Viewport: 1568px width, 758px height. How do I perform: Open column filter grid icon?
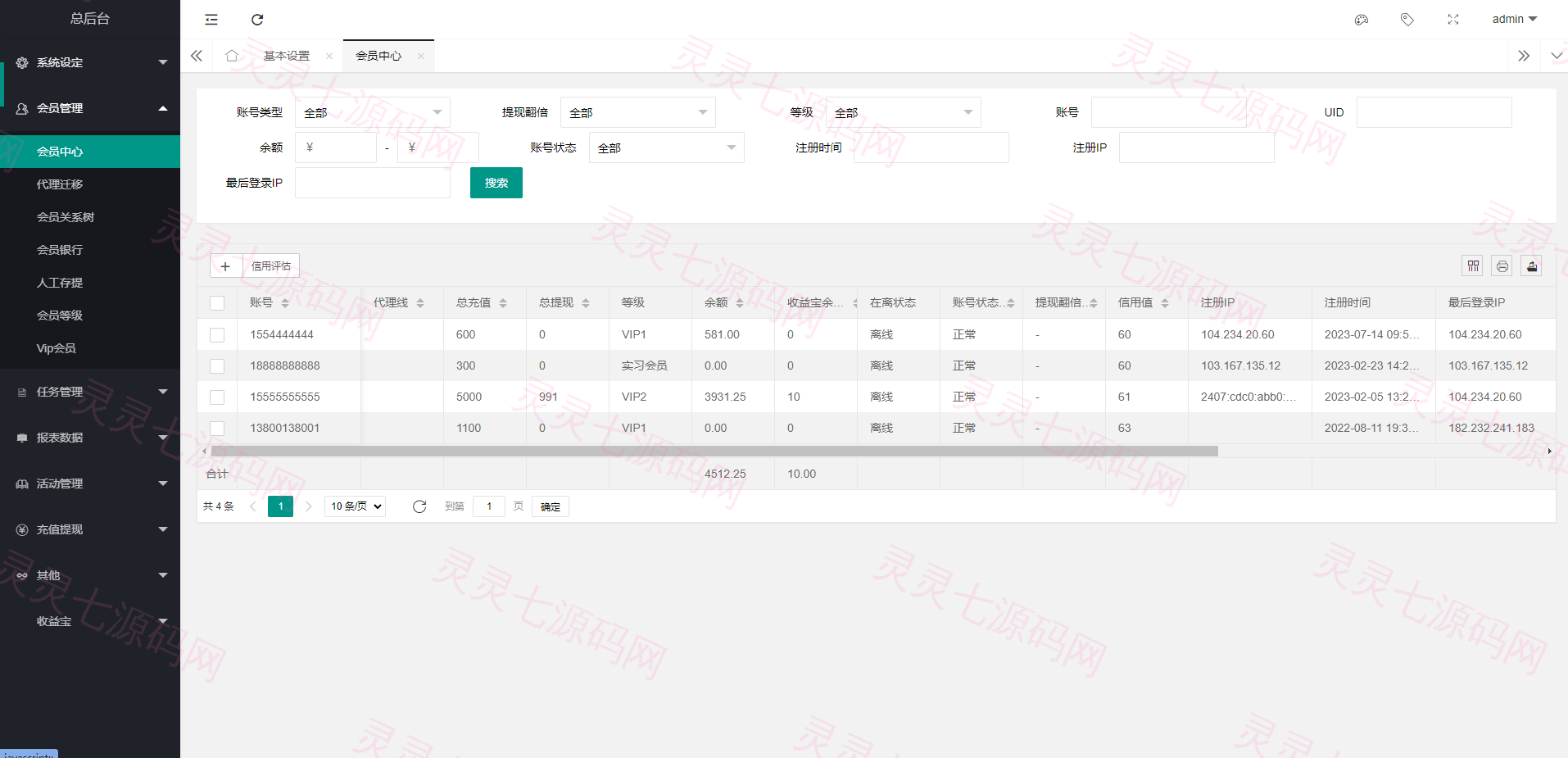coord(1473,266)
